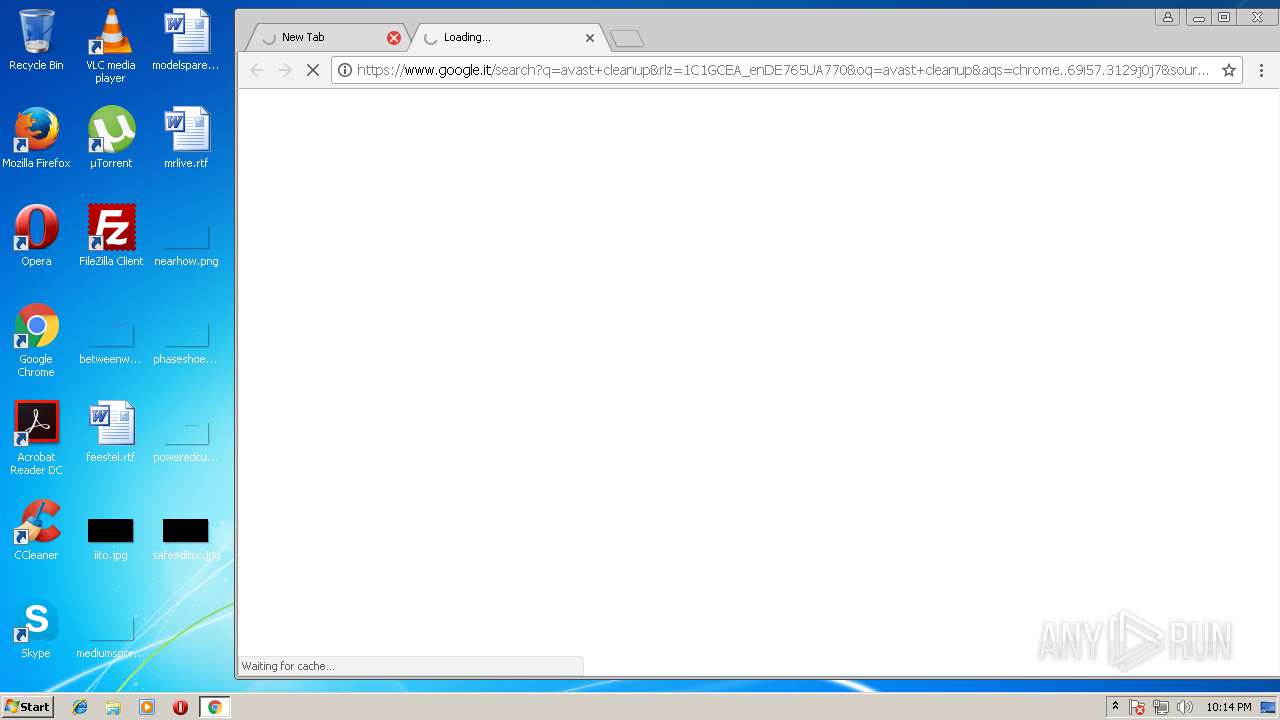Open Windows Media Player from taskbar
1280x720 pixels.
(147, 707)
